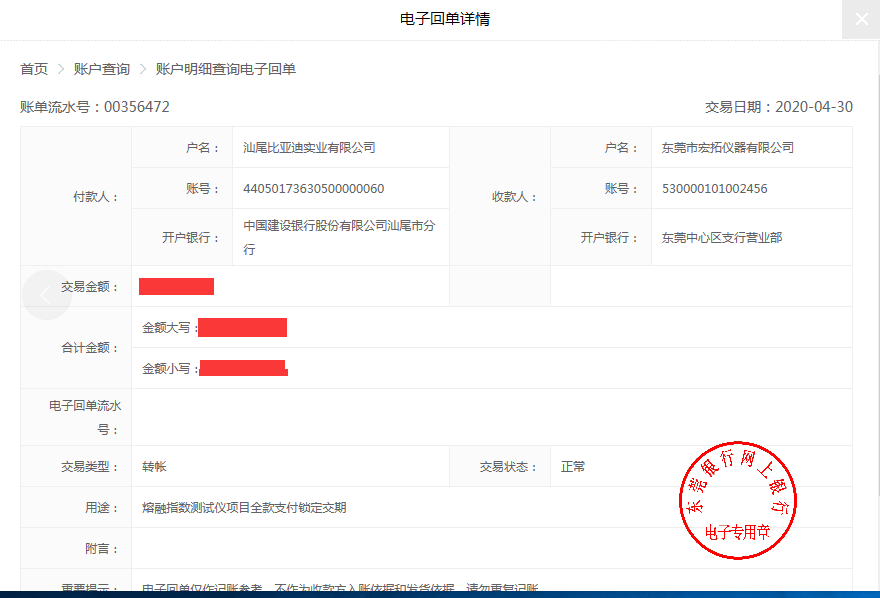Click the redacted 金额大写 value

pos(242,327)
